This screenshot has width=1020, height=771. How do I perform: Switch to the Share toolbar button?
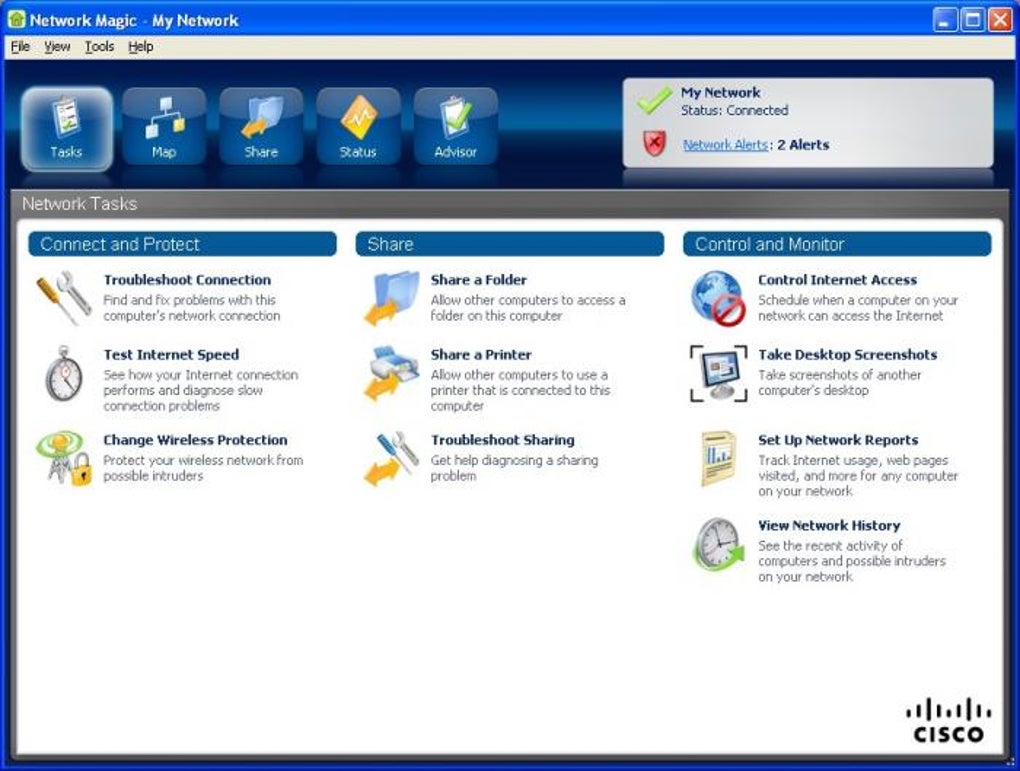tap(261, 126)
